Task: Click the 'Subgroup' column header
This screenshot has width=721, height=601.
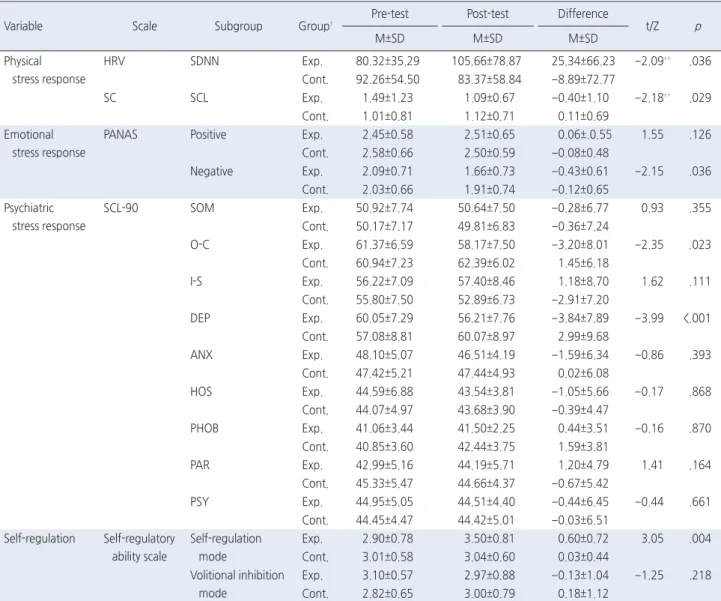Action: pyautogui.click(x=238, y=26)
